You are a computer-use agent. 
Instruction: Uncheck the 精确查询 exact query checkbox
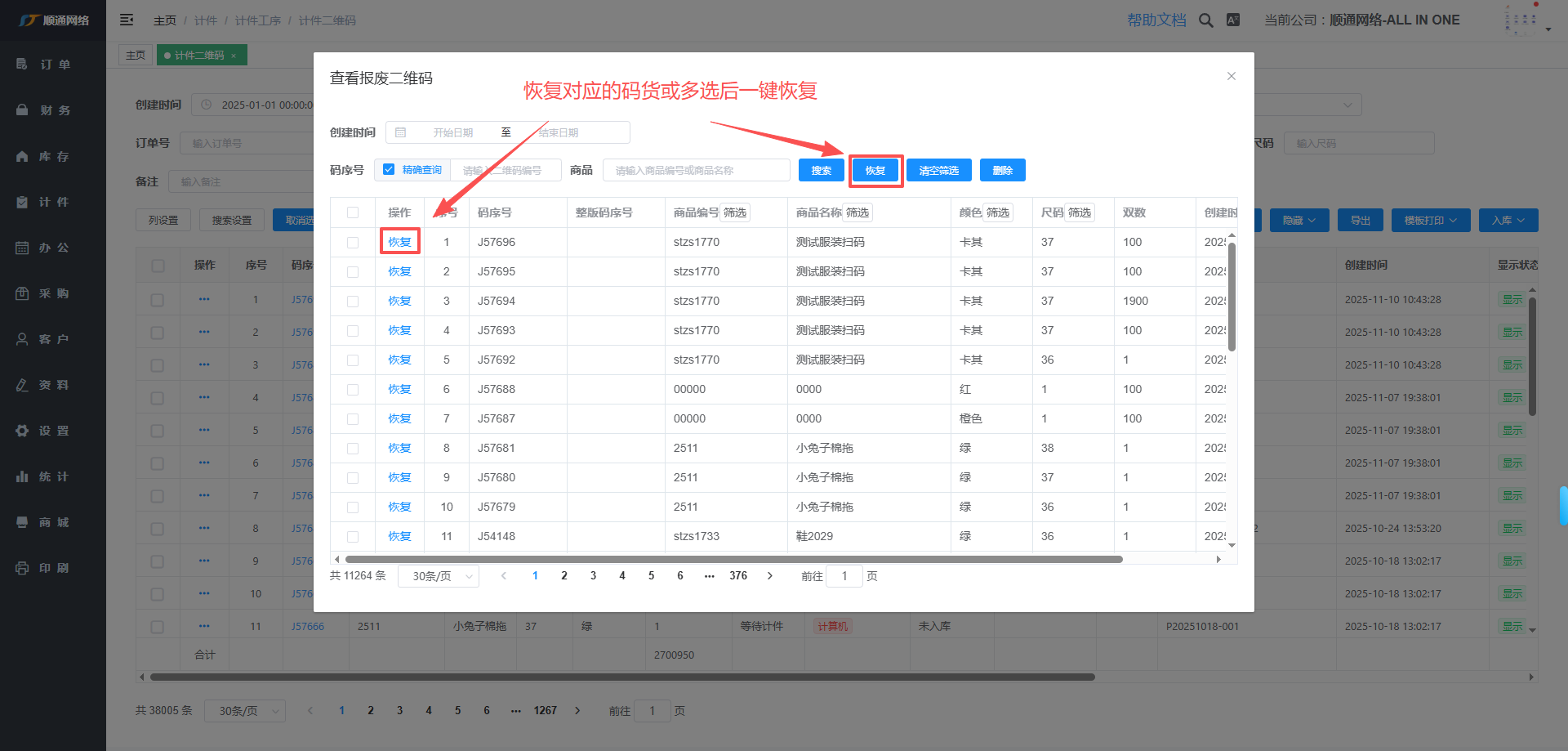[x=389, y=170]
